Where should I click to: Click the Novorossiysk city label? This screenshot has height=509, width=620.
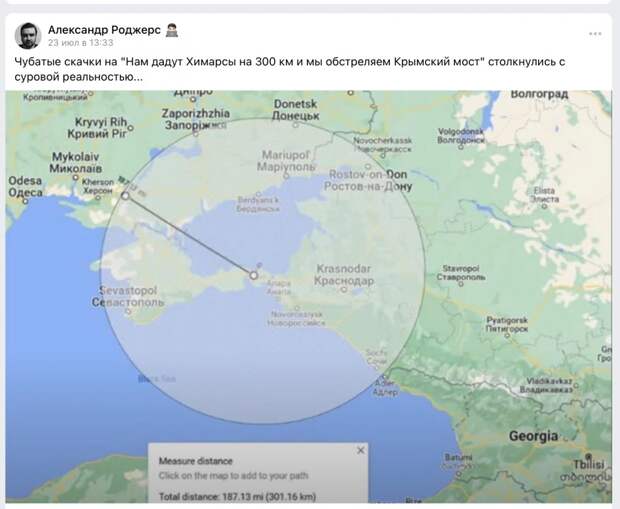(297, 319)
